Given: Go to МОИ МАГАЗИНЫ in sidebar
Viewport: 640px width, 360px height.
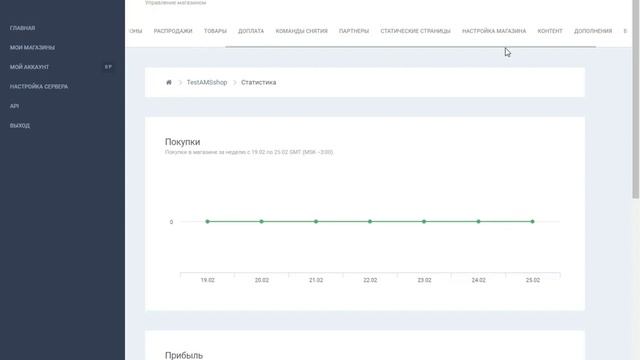Looking at the screenshot, I should click(x=32, y=47).
